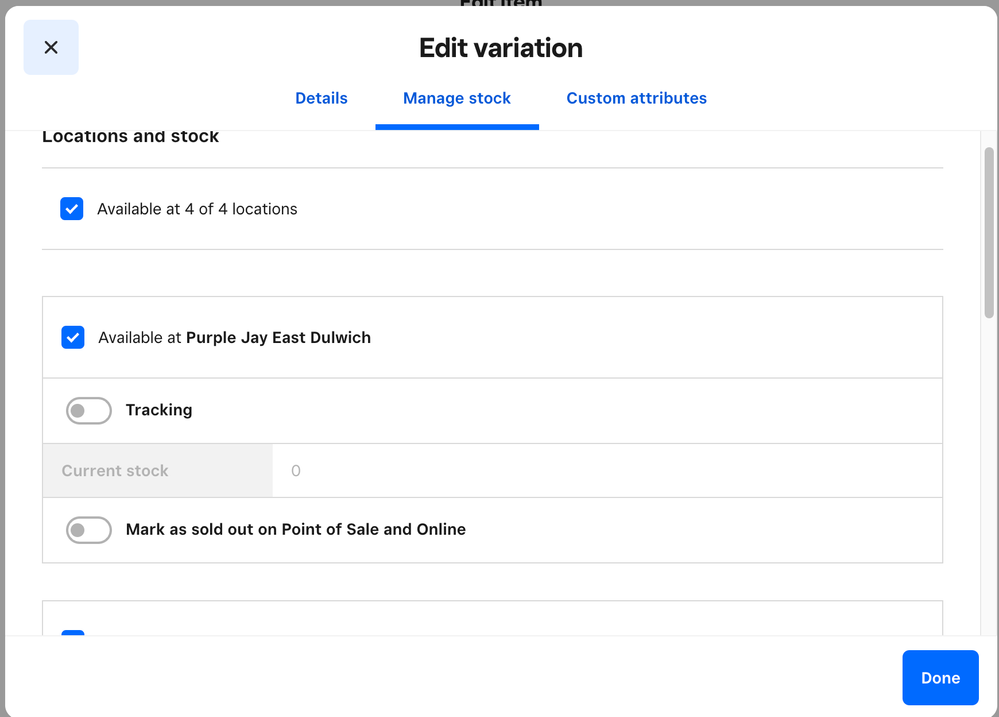Select the Manage stock tab
The width and height of the screenshot is (999, 717).
coord(456,98)
